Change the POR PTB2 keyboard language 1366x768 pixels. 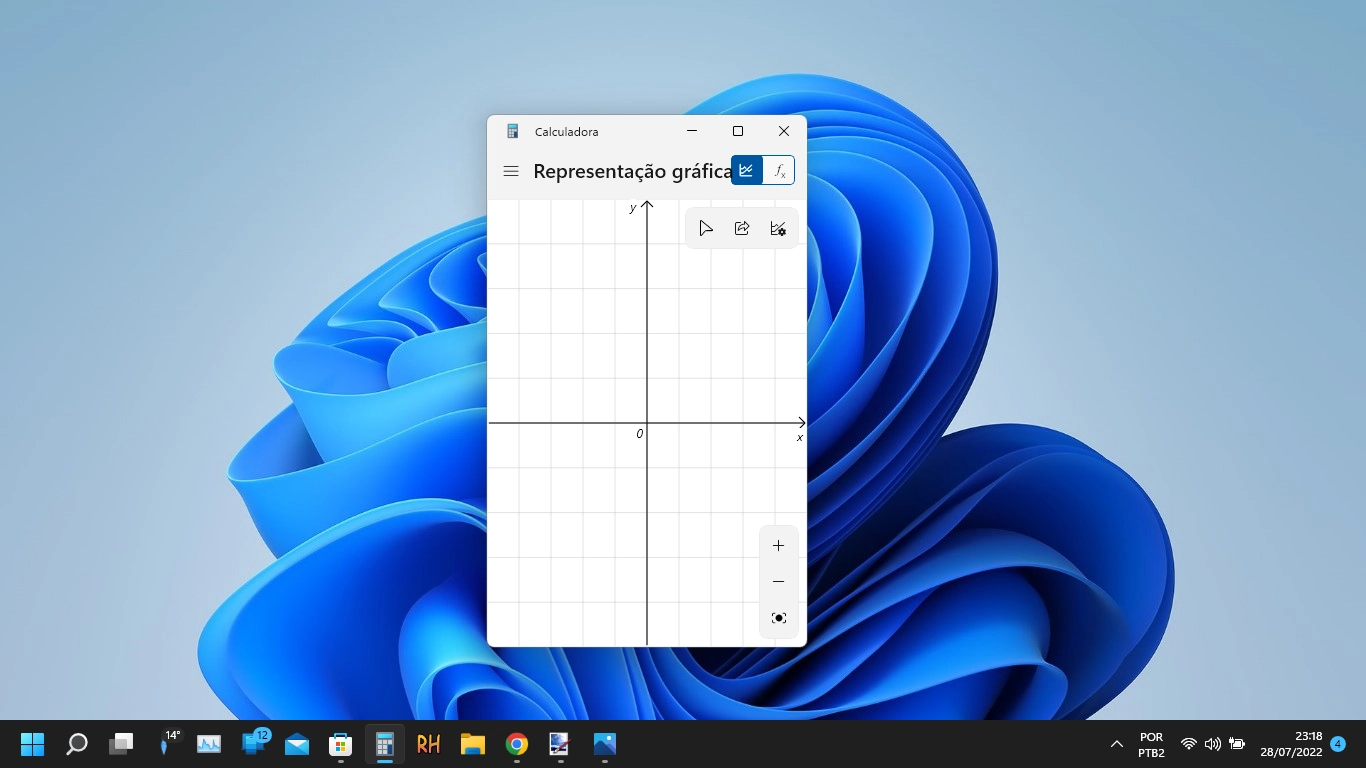pos(1151,744)
